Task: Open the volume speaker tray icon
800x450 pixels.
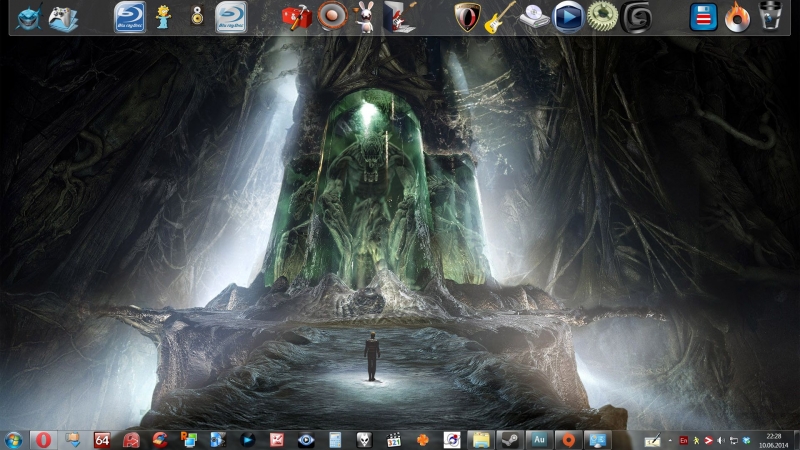Action: coord(721,440)
